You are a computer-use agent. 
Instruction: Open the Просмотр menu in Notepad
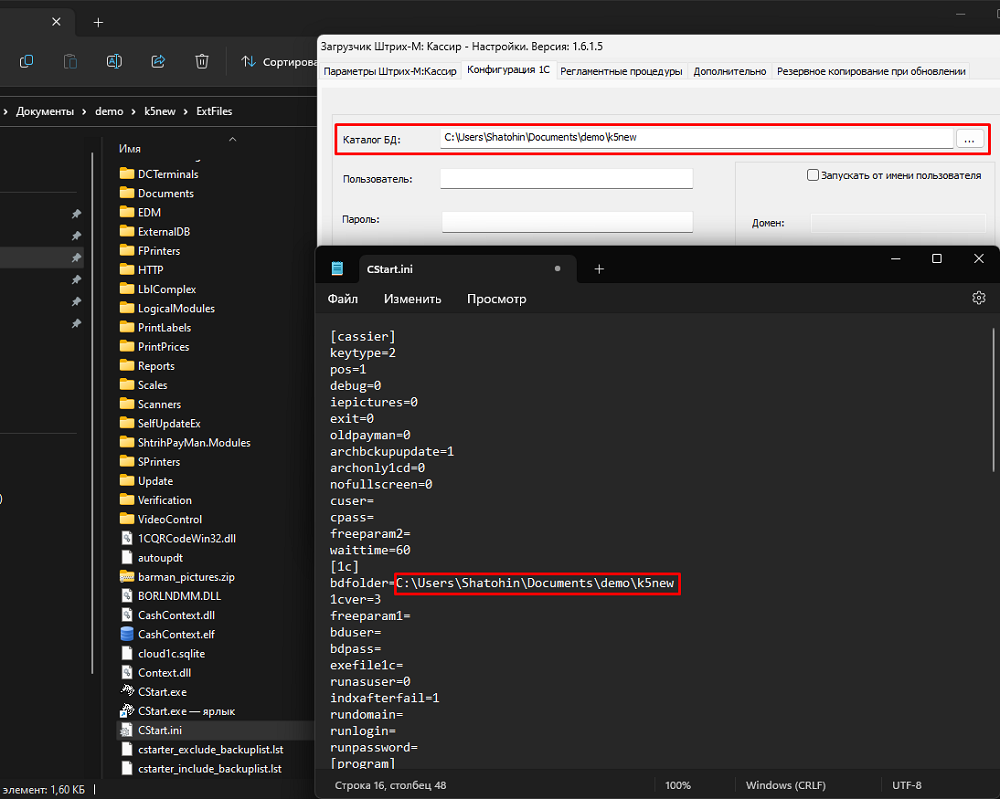point(496,298)
